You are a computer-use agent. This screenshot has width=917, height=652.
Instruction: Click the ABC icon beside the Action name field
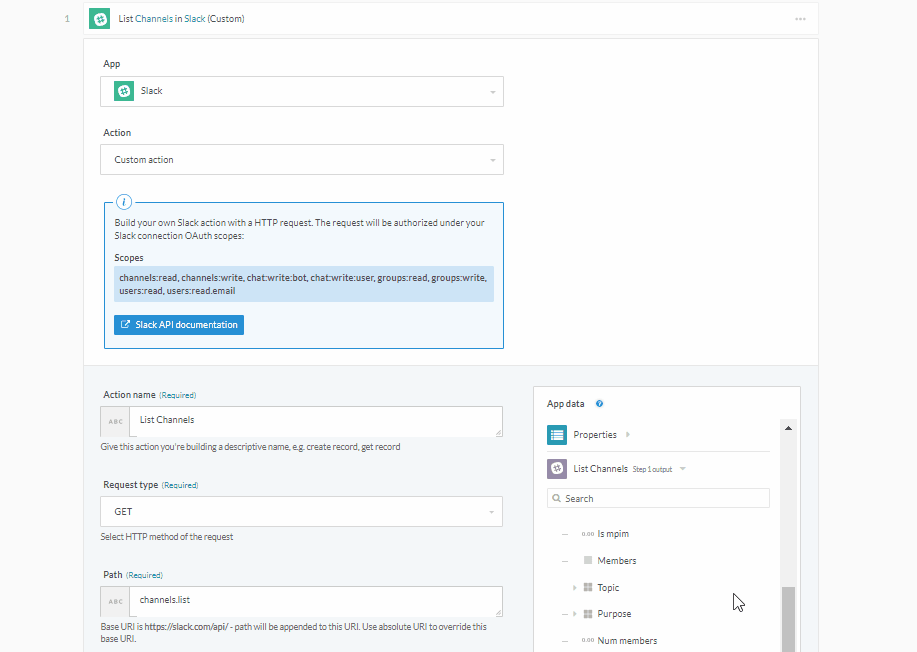pos(114,421)
